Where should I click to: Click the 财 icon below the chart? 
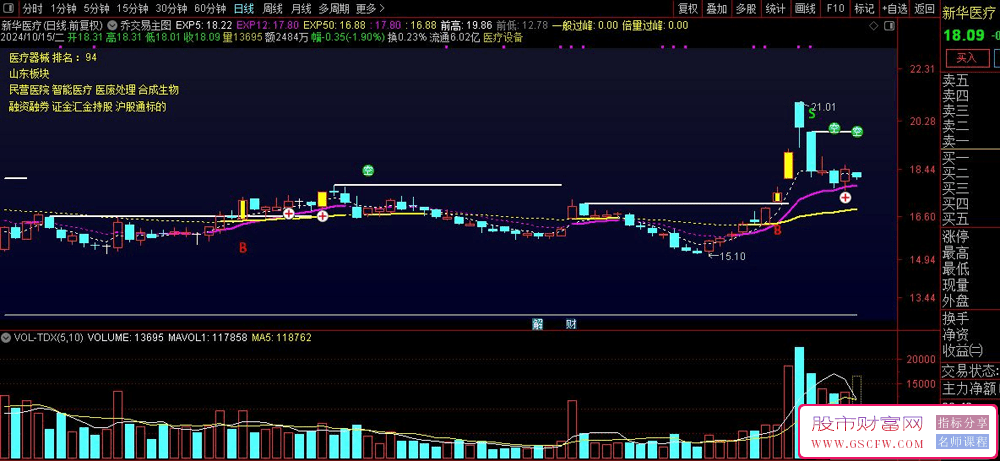pyautogui.click(x=571, y=323)
